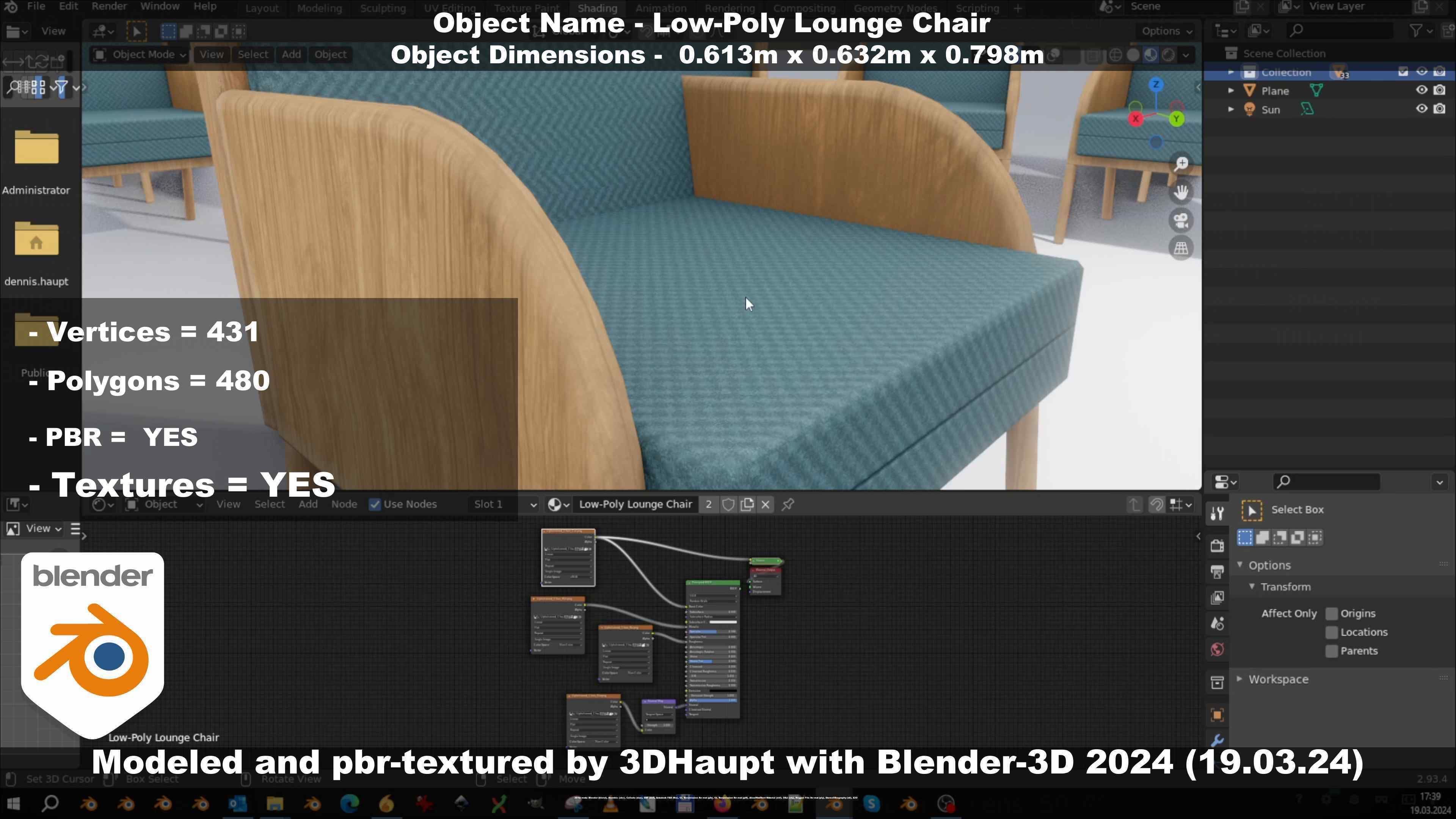Expand the Sun item in the outliner

click(x=1231, y=109)
